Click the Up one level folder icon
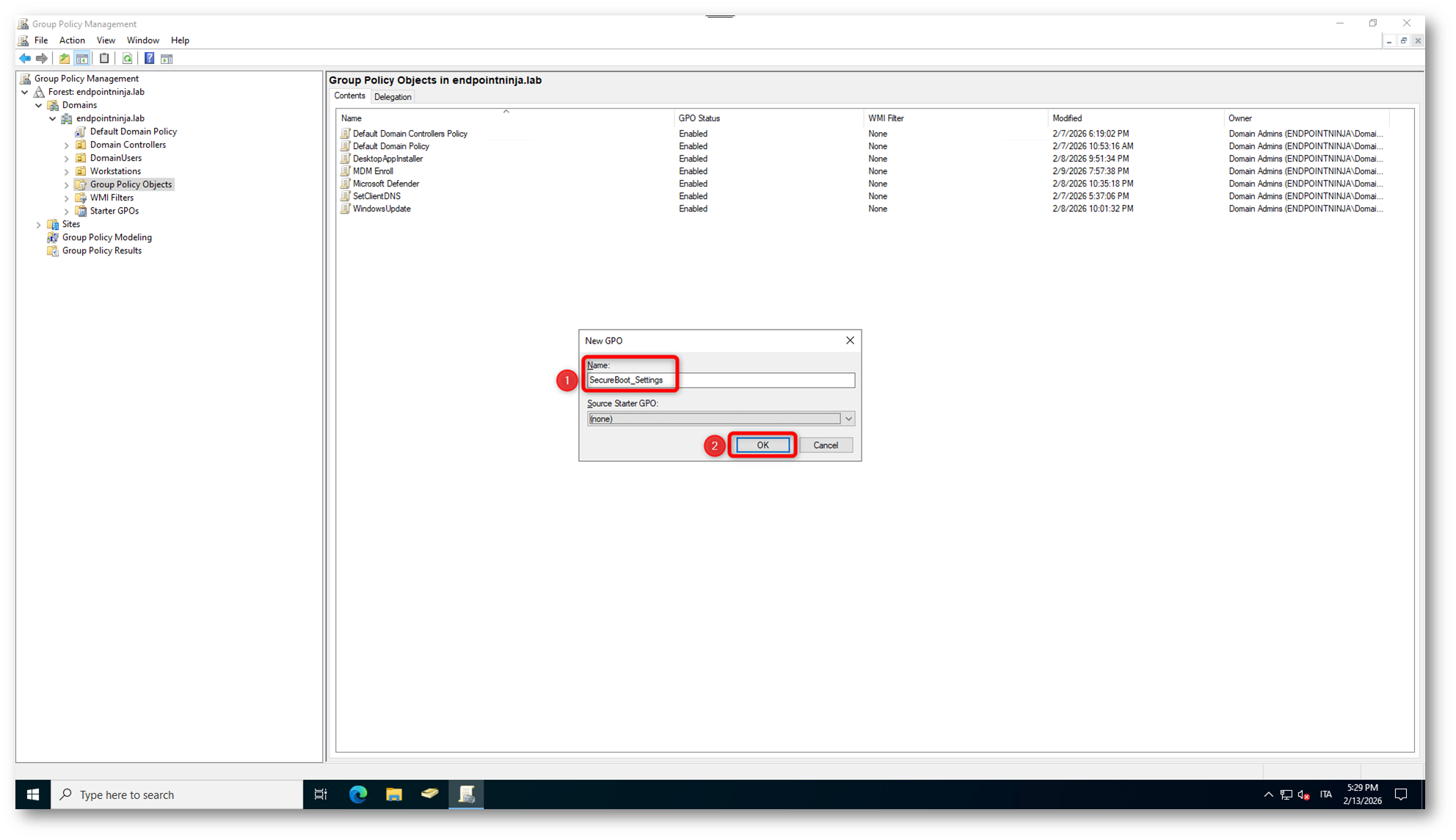This screenshot has height=840, width=1456. (x=65, y=58)
